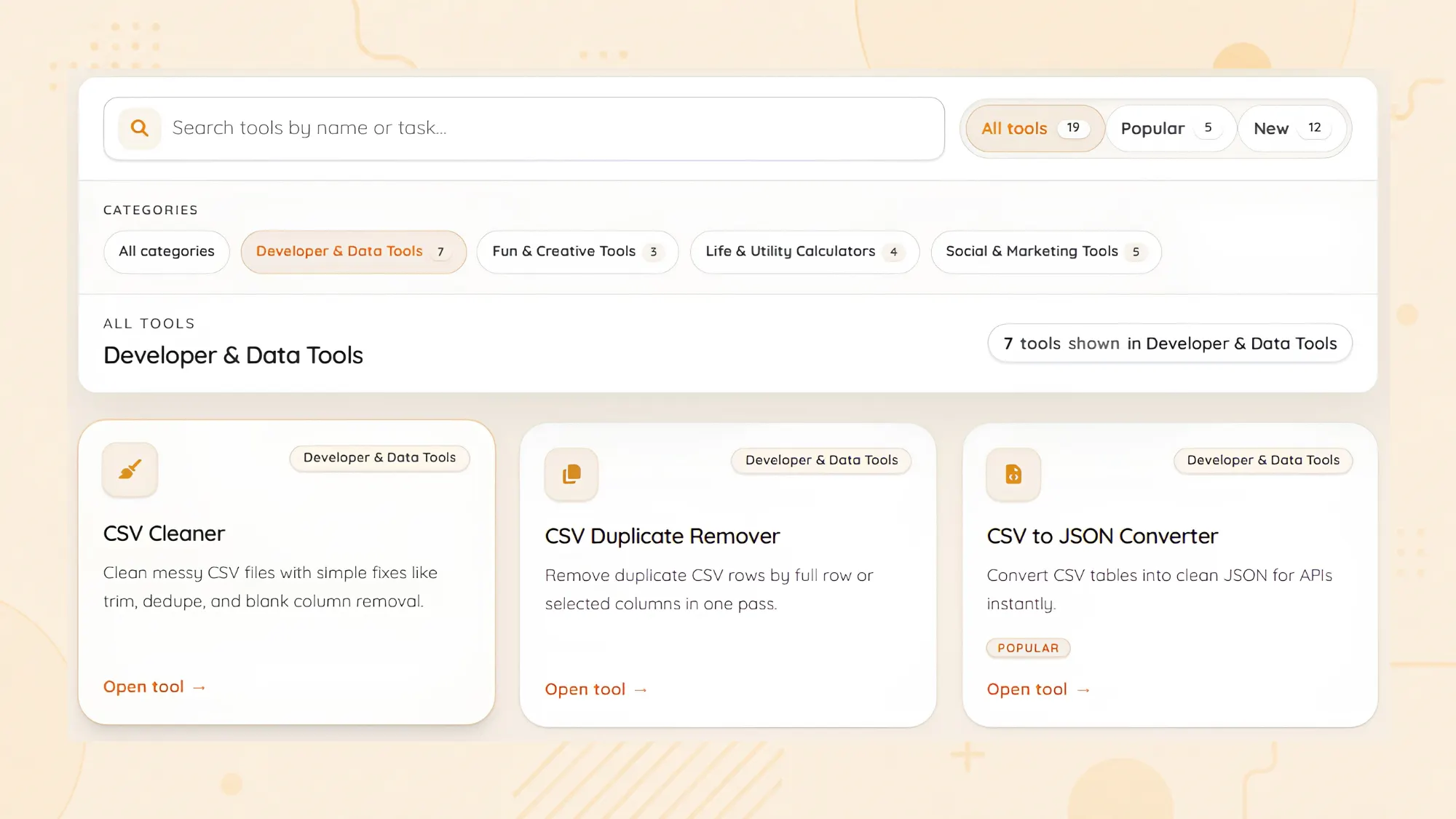Click the CSV Duplicate Remover title
The image size is (1456, 819).
tap(662, 537)
